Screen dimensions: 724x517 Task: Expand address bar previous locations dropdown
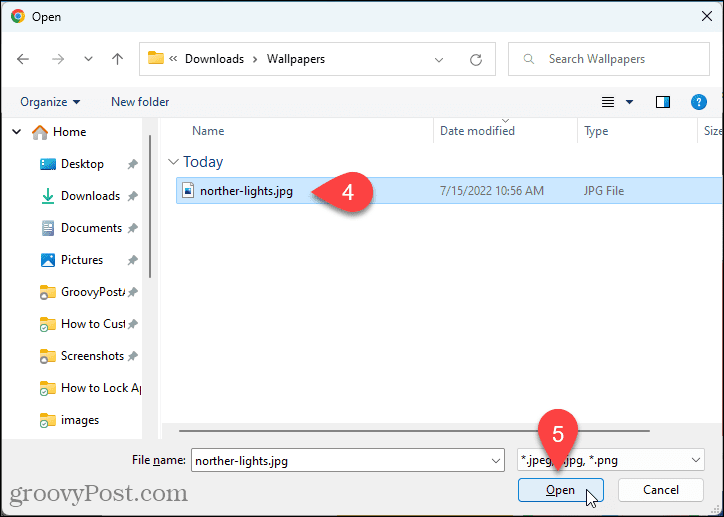tap(439, 60)
